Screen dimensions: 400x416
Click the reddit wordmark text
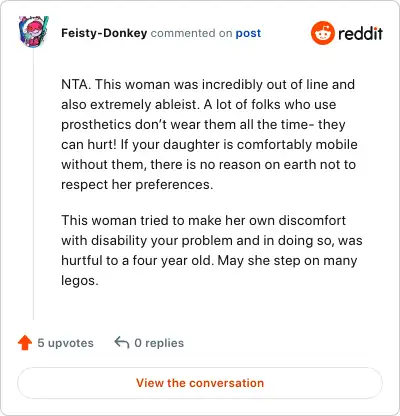tap(360, 33)
